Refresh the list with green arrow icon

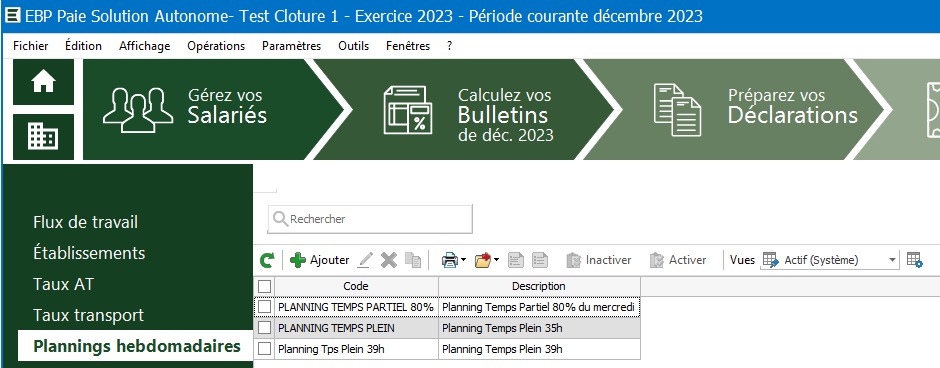point(267,260)
